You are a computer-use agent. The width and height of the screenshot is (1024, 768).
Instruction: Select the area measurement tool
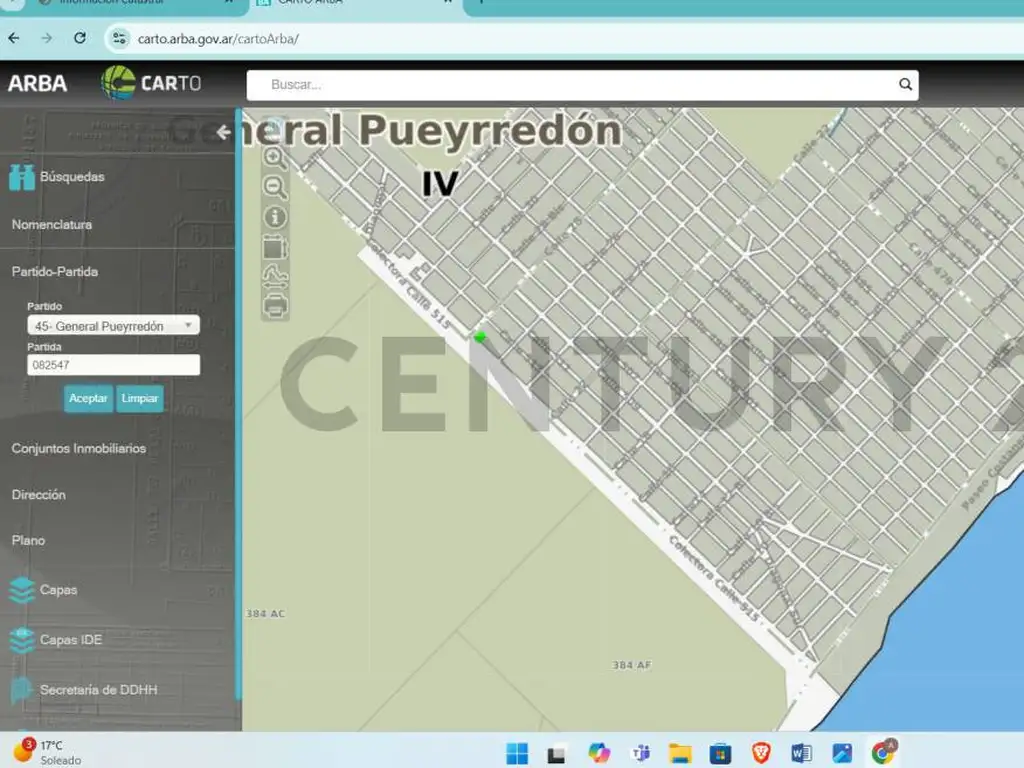275,246
